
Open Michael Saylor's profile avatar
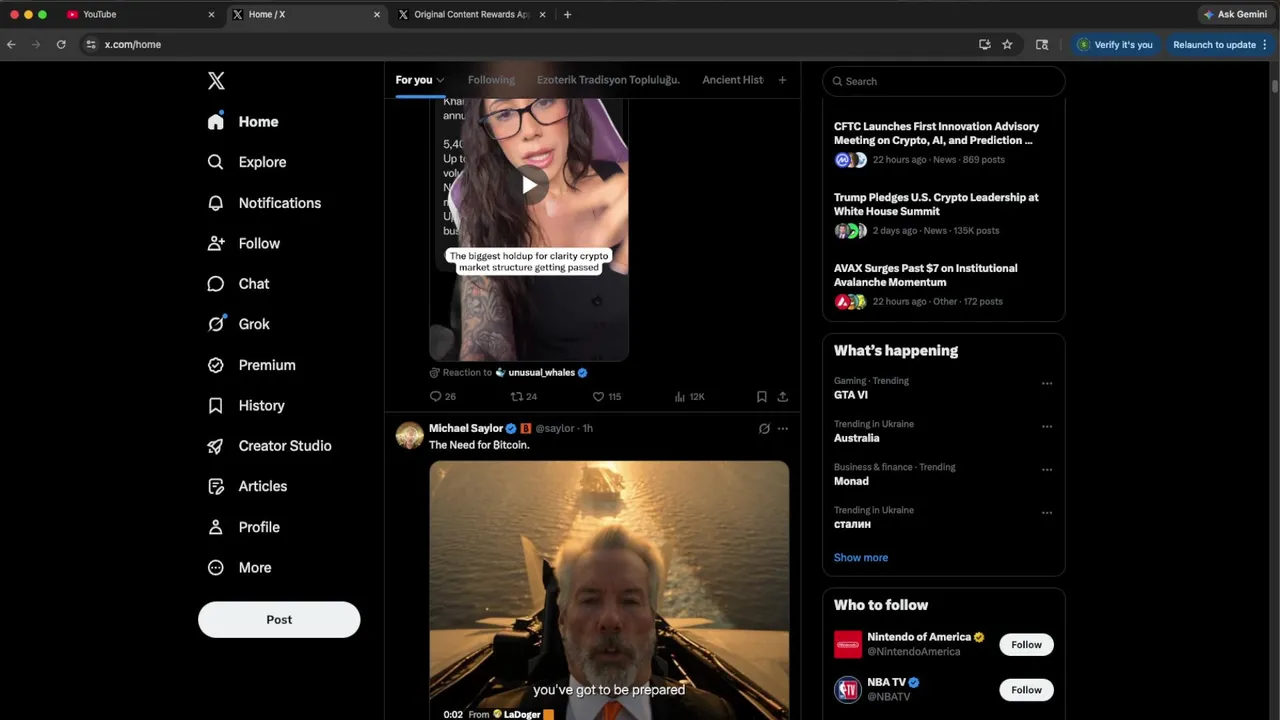coord(410,435)
